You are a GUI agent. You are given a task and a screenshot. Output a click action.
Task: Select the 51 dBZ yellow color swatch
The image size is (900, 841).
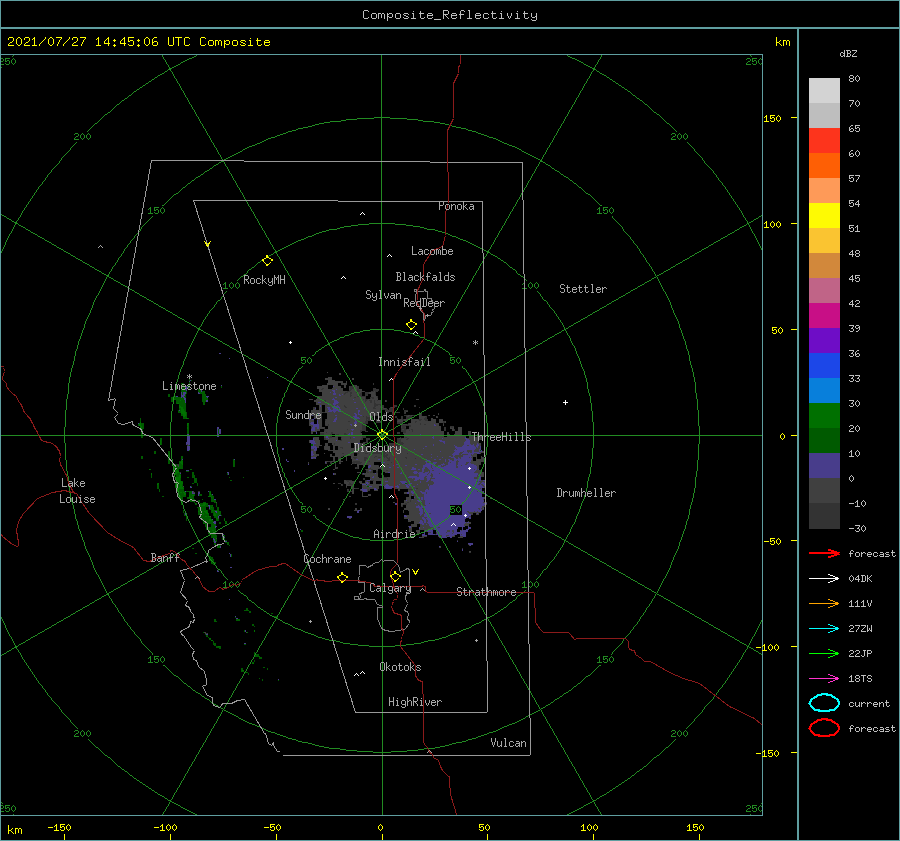[x=824, y=216]
